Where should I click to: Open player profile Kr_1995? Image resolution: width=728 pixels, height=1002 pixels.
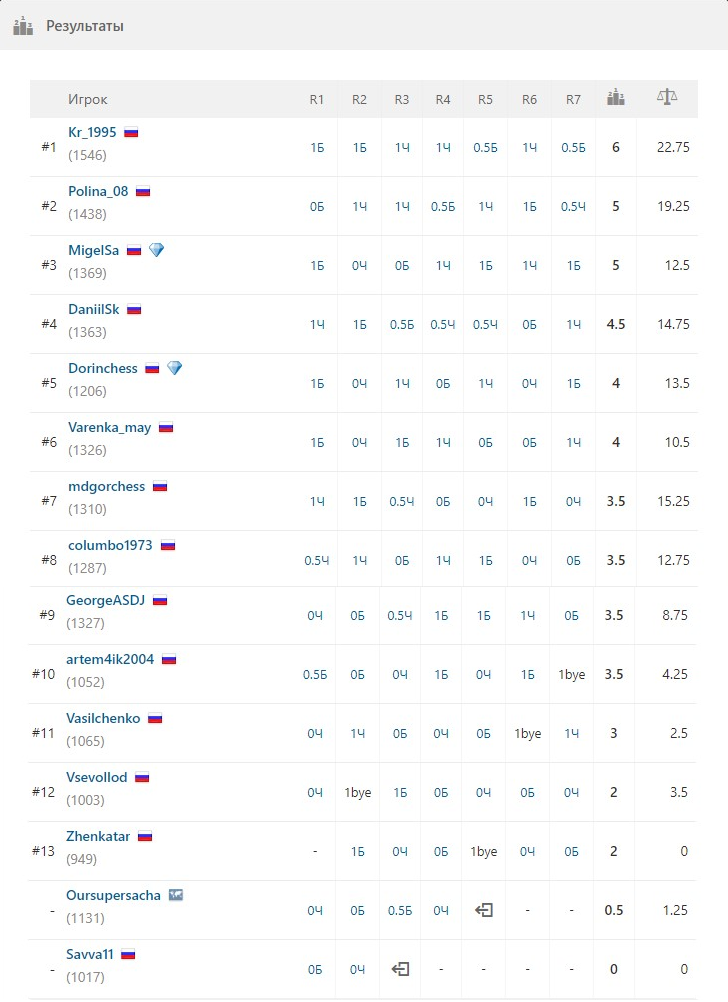[x=92, y=132]
